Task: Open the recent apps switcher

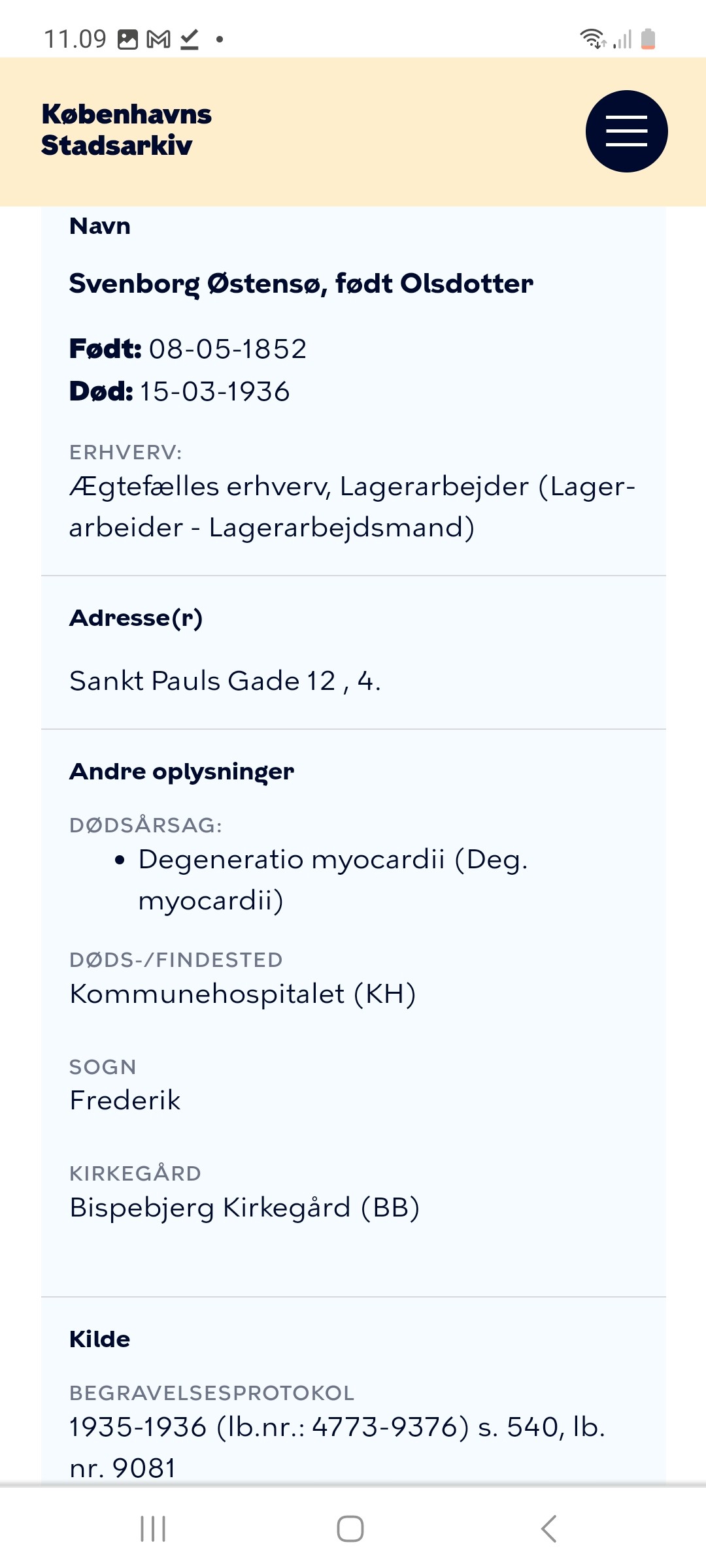Action: click(153, 1529)
